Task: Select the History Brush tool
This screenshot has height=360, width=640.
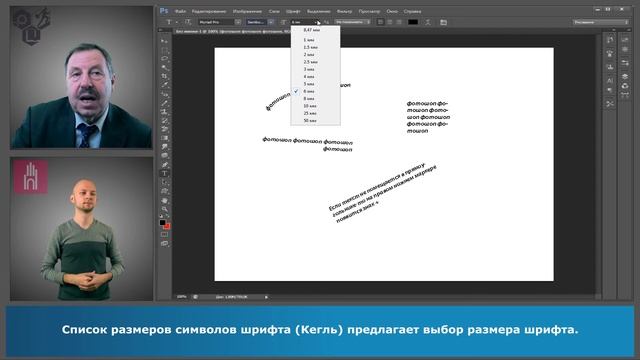Action: (164, 121)
